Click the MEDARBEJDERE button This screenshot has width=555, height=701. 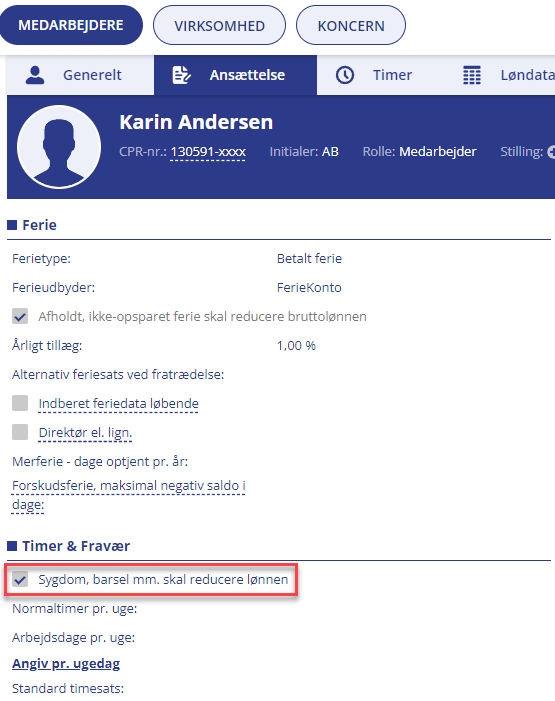(x=71, y=25)
